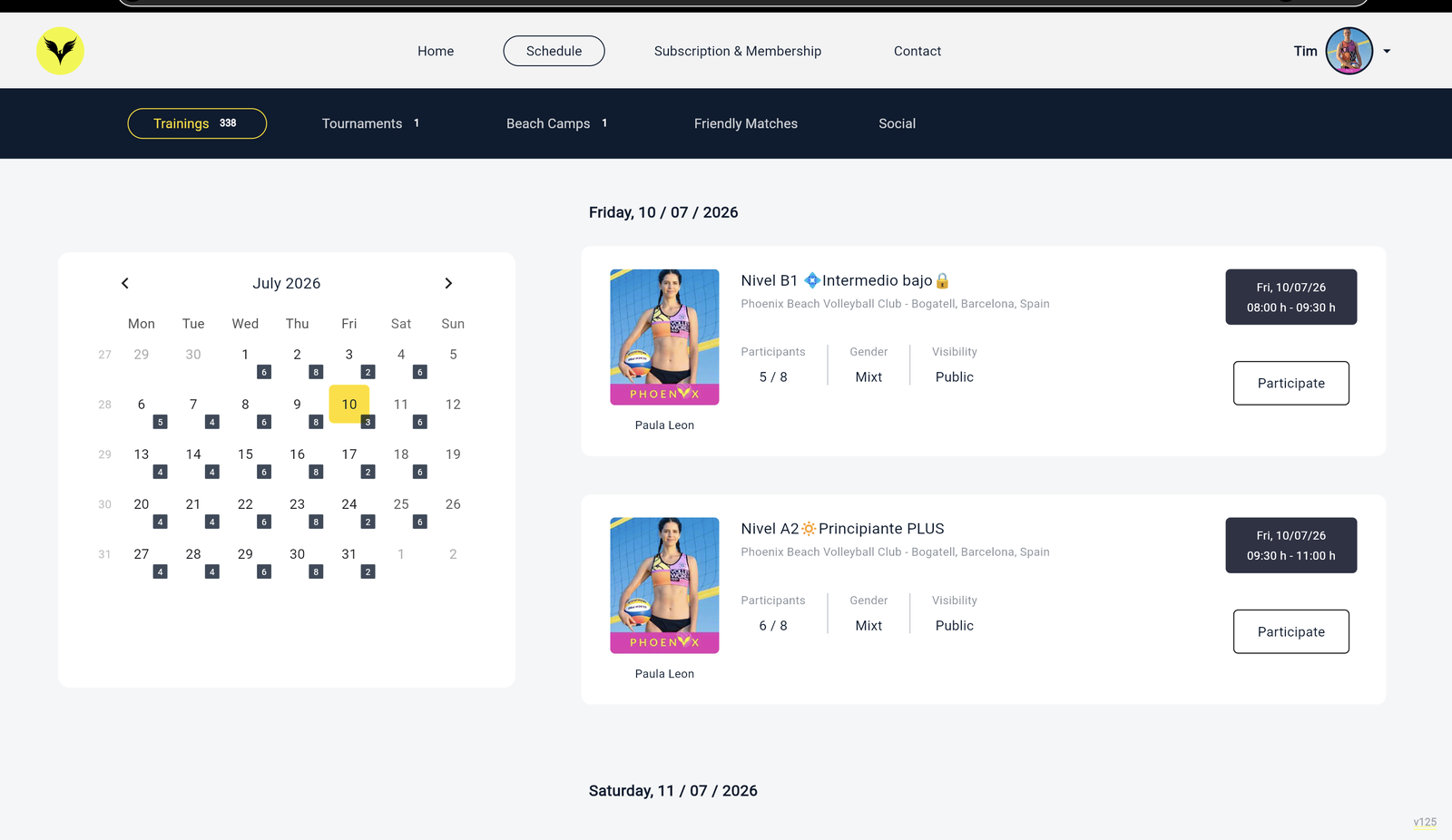Image resolution: width=1452 pixels, height=840 pixels.
Task: Click the lock icon beside Intermedio bajo
Action: pyautogui.click(x=942, y=280)
